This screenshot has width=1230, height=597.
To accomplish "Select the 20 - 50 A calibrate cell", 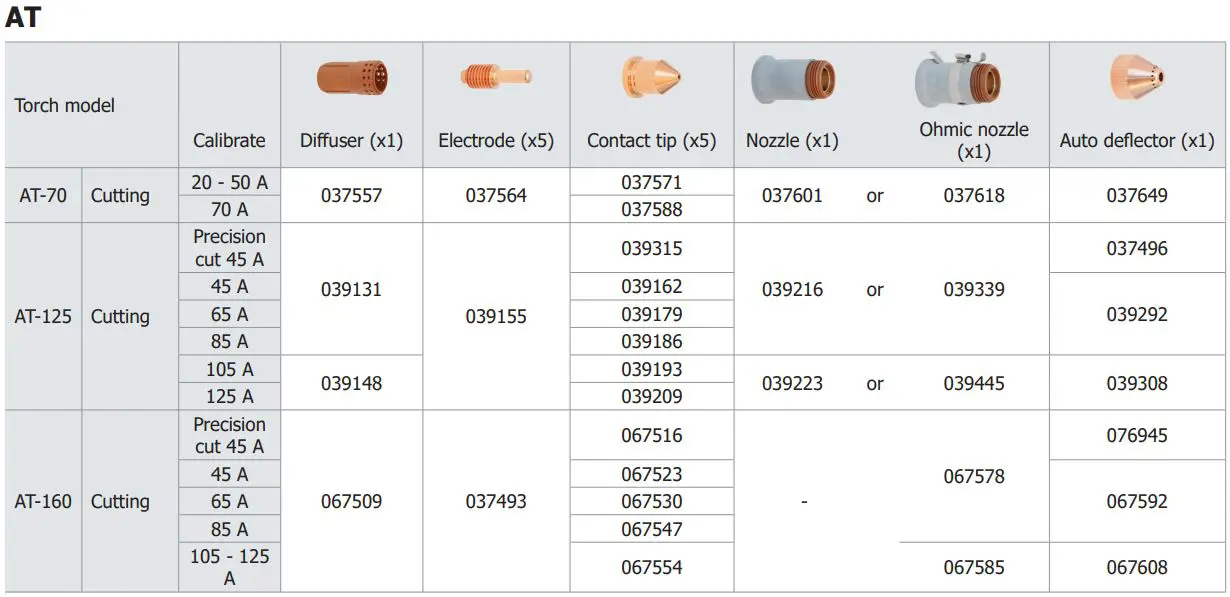I will 229,182.
